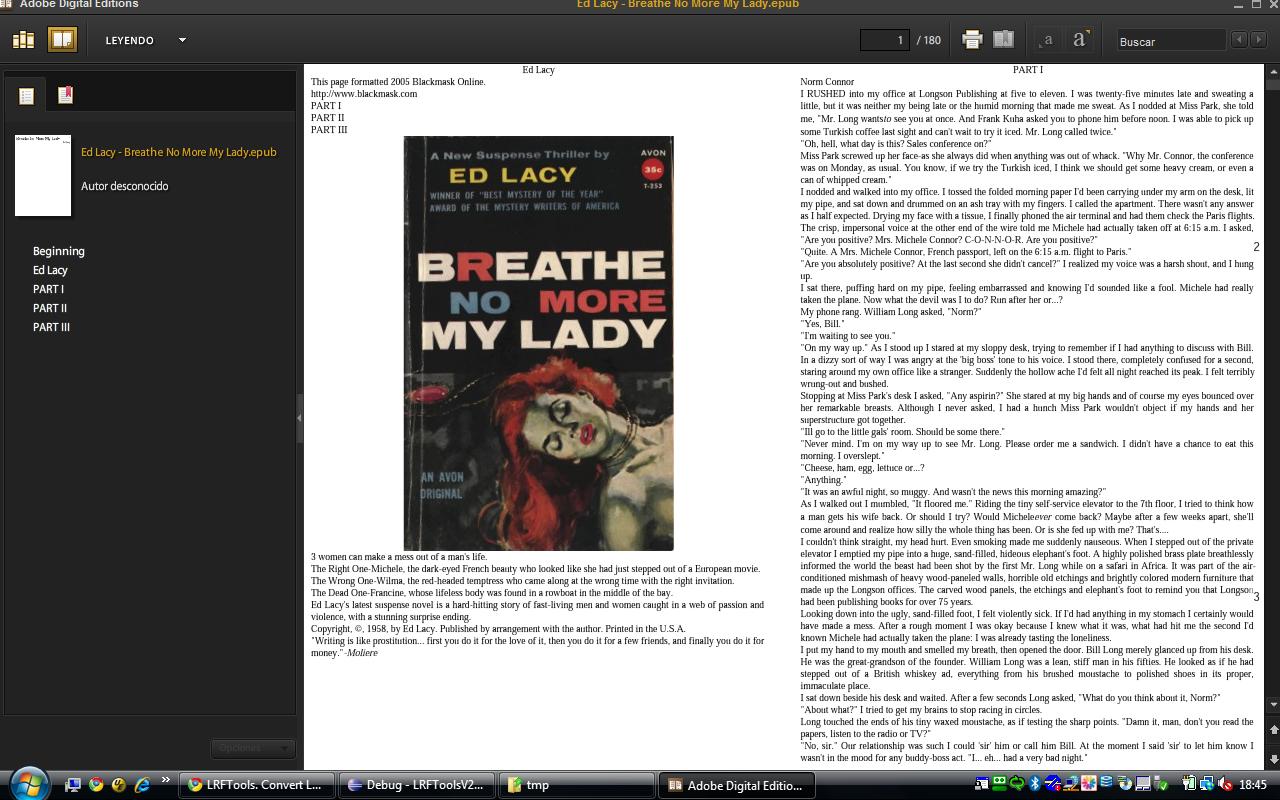Click the book cover thumbnail in sidebar

43,175
